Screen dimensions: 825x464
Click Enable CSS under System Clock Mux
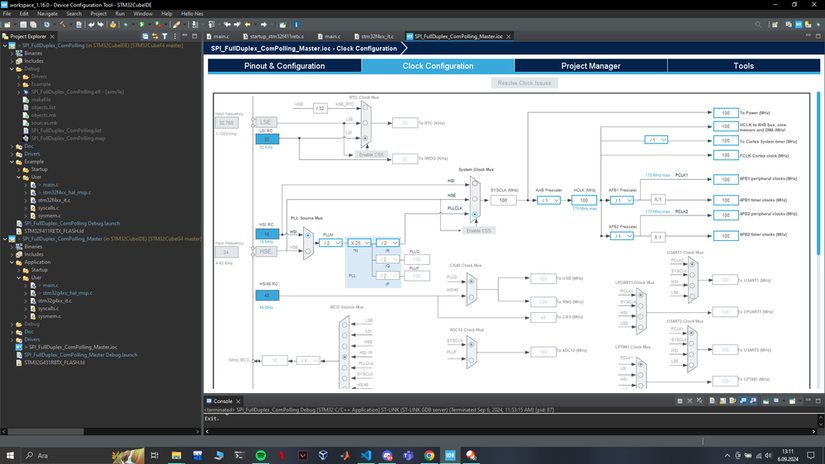478,230
